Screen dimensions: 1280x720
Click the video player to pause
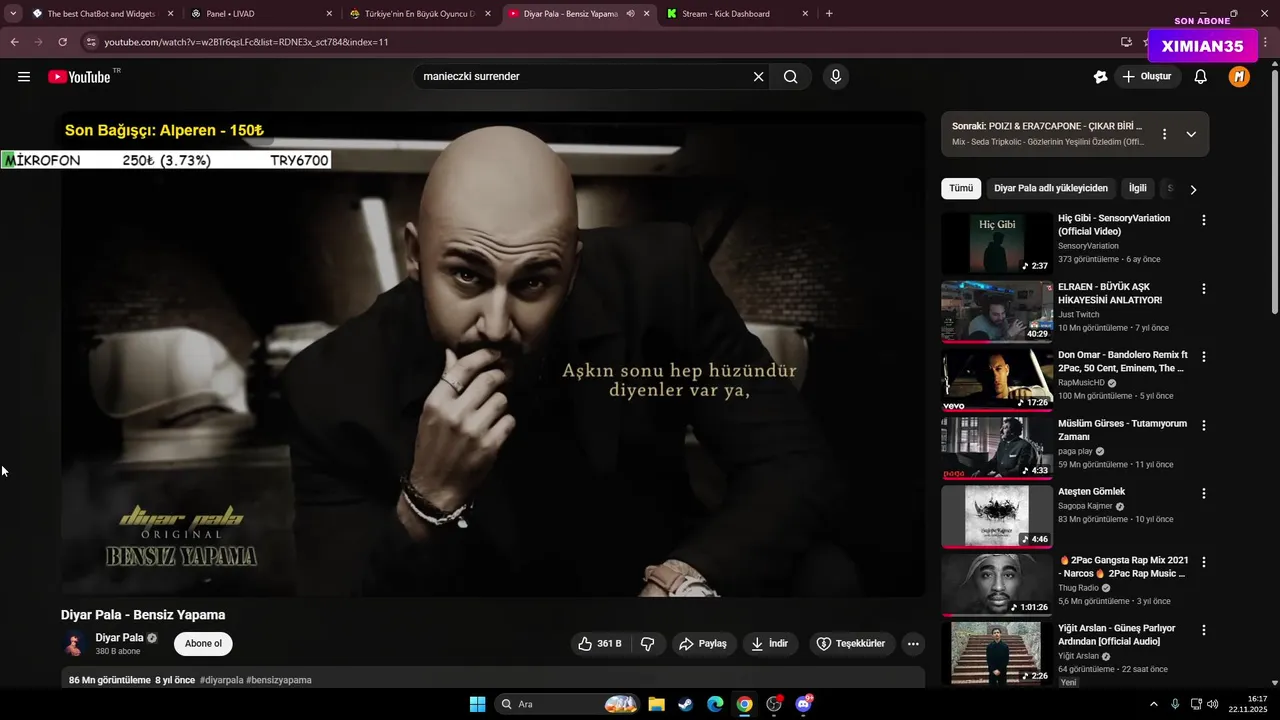(x=493, y=354)
